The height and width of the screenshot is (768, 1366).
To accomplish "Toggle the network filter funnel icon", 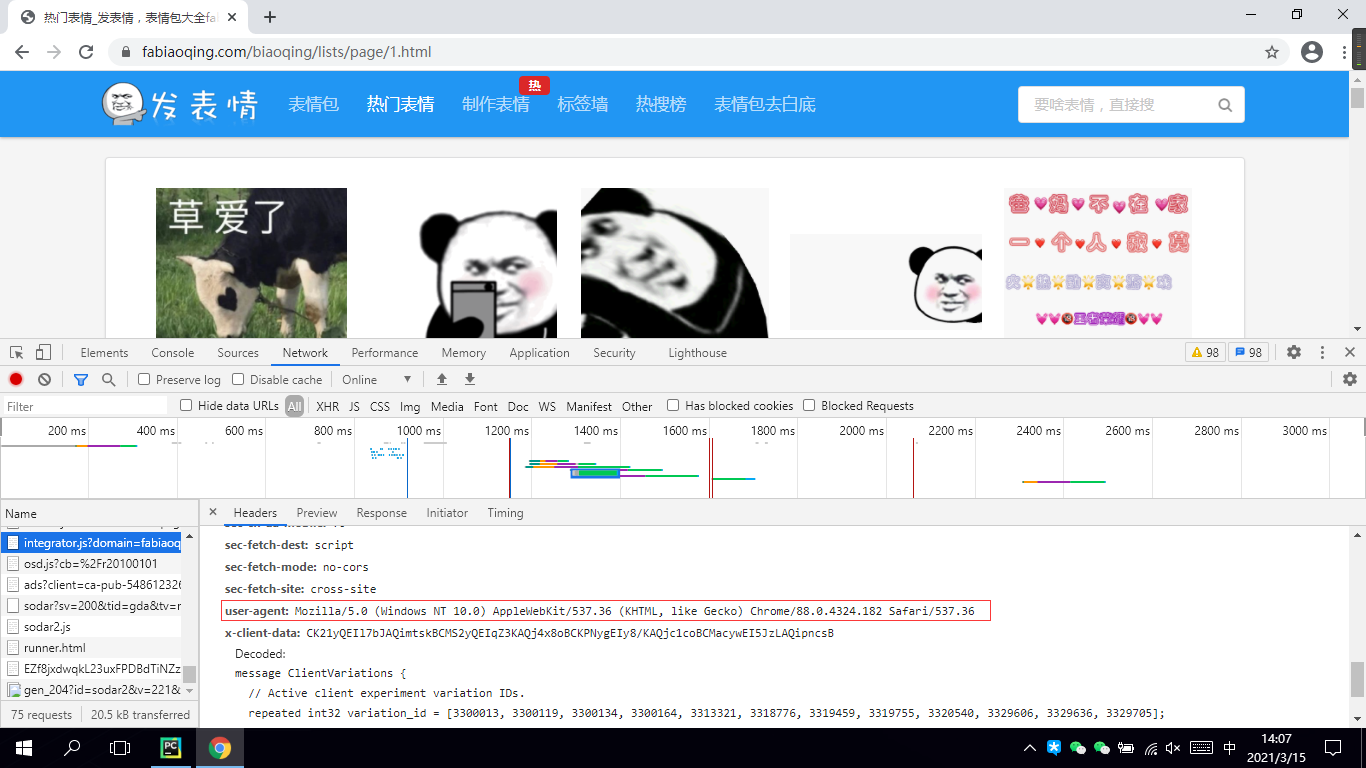I will 79,379.
